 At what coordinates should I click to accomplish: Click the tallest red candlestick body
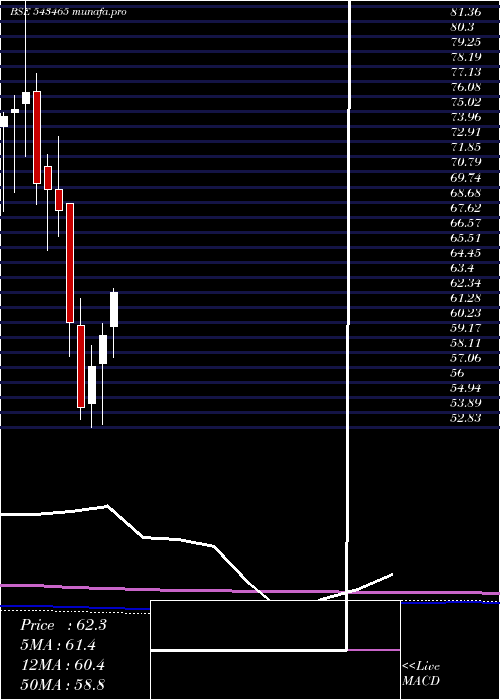[70, 263]
